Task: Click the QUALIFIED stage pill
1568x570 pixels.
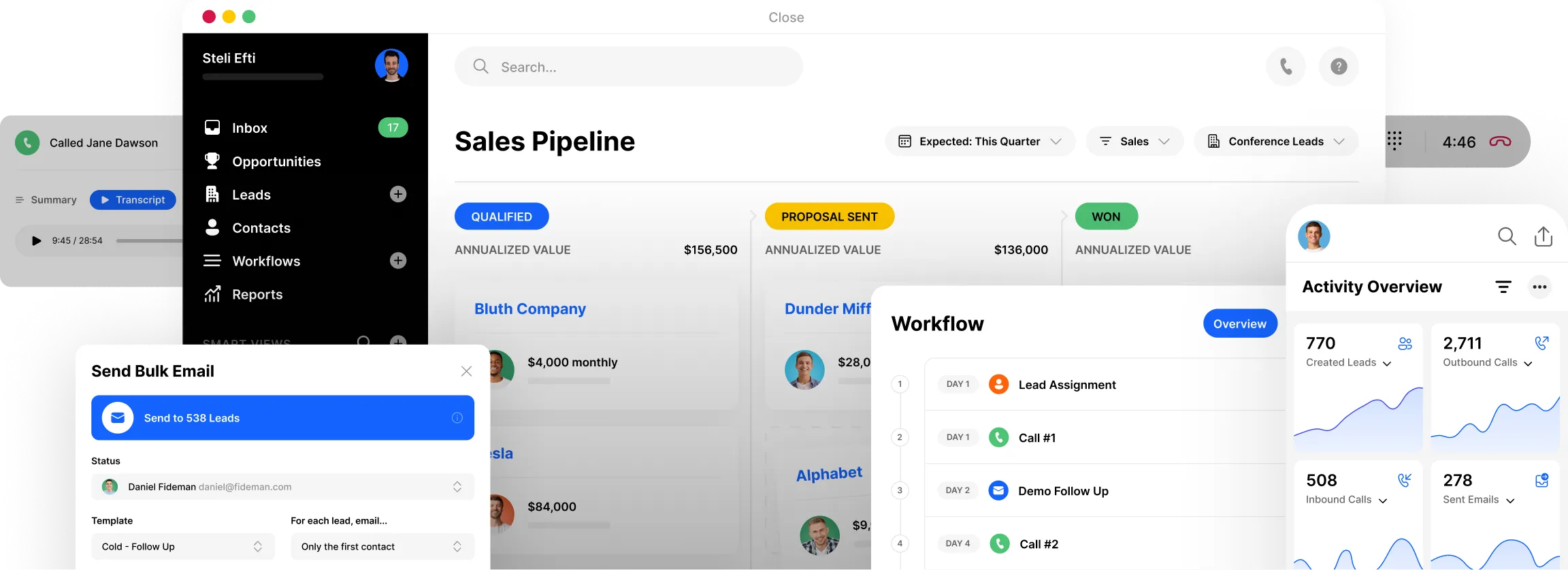Action: tap(502, 217)
